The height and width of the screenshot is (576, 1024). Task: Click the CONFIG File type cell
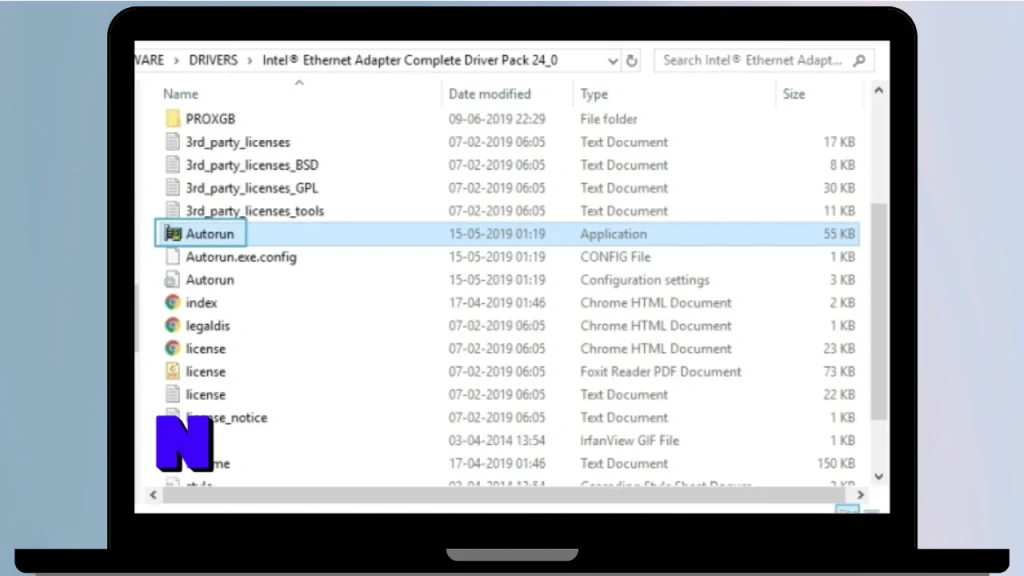coord(615,257)
